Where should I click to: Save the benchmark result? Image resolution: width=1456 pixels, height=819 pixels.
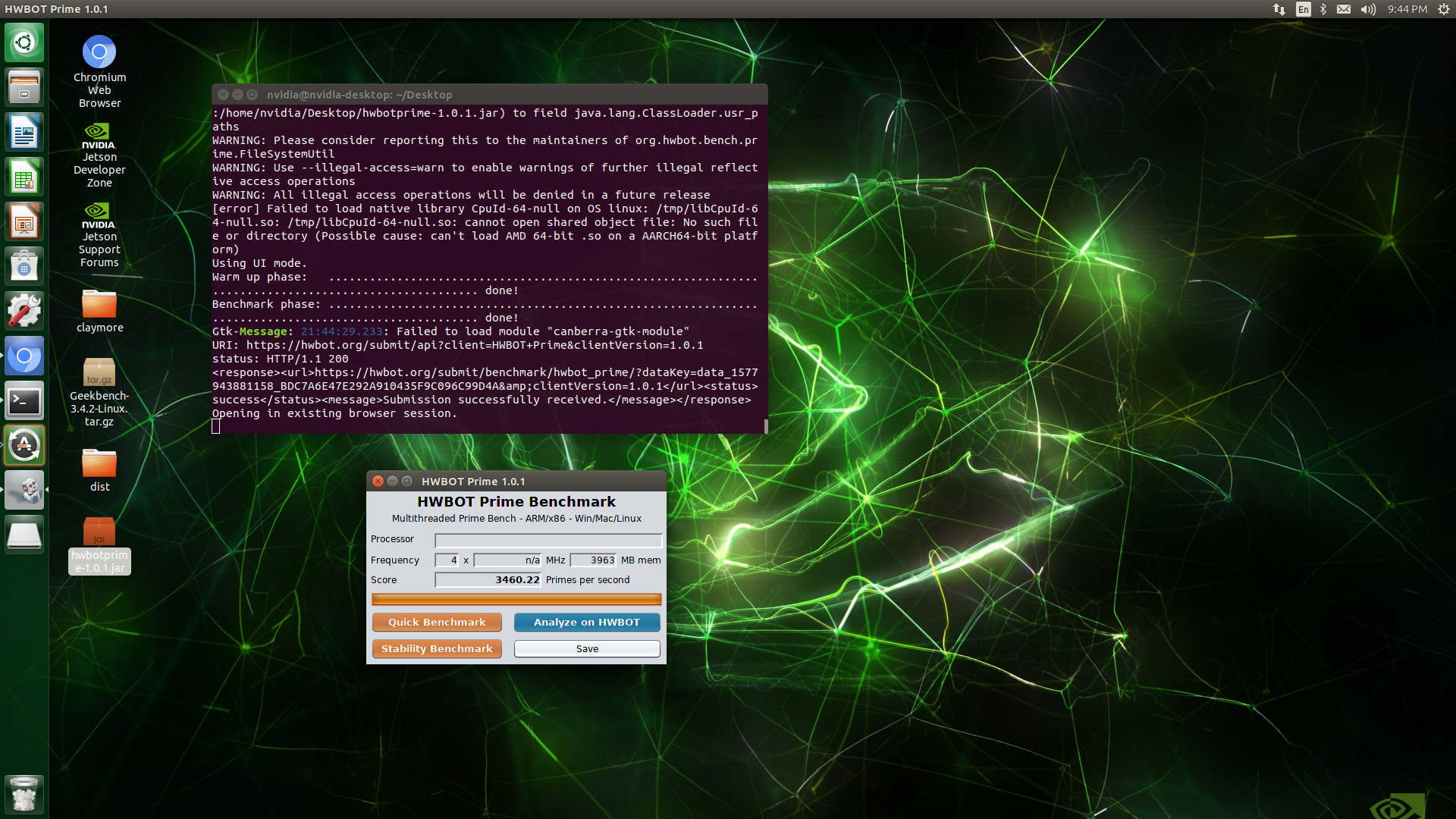(587, 648)
